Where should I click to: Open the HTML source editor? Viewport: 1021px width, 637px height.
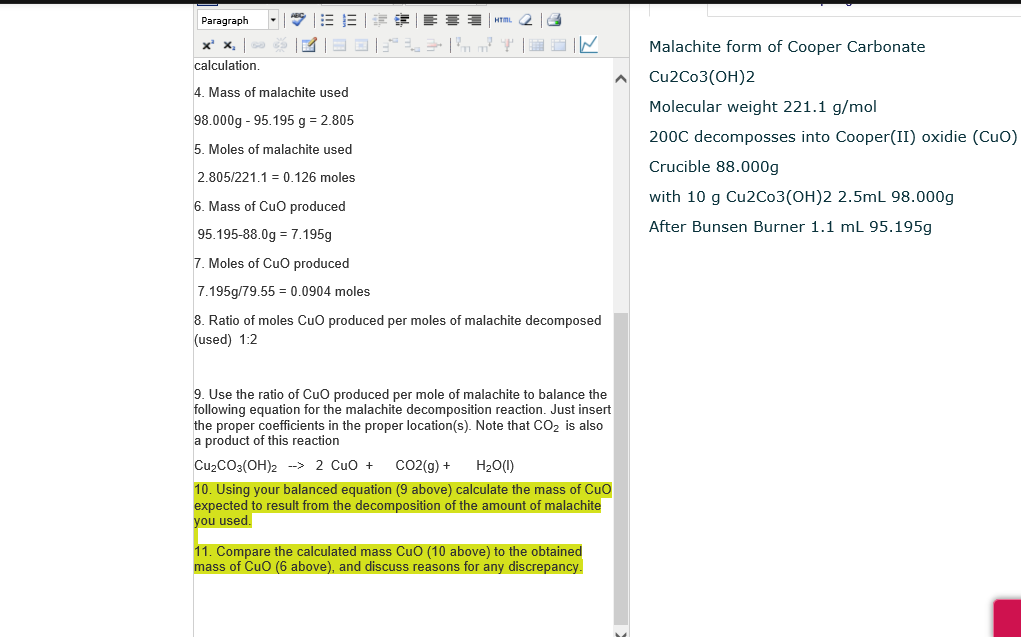pos(503,19)
